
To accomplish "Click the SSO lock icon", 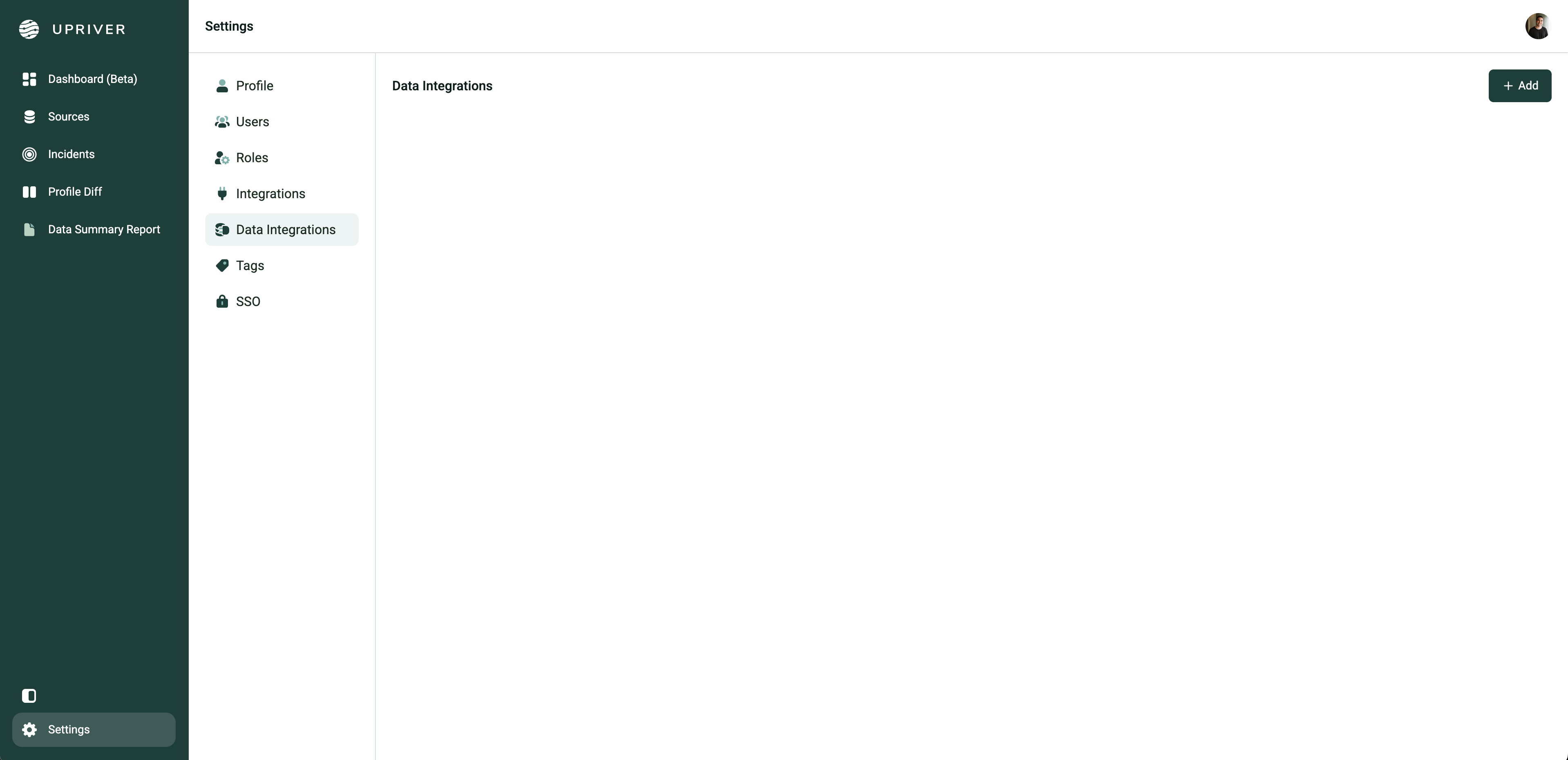I will coord(221,302).
